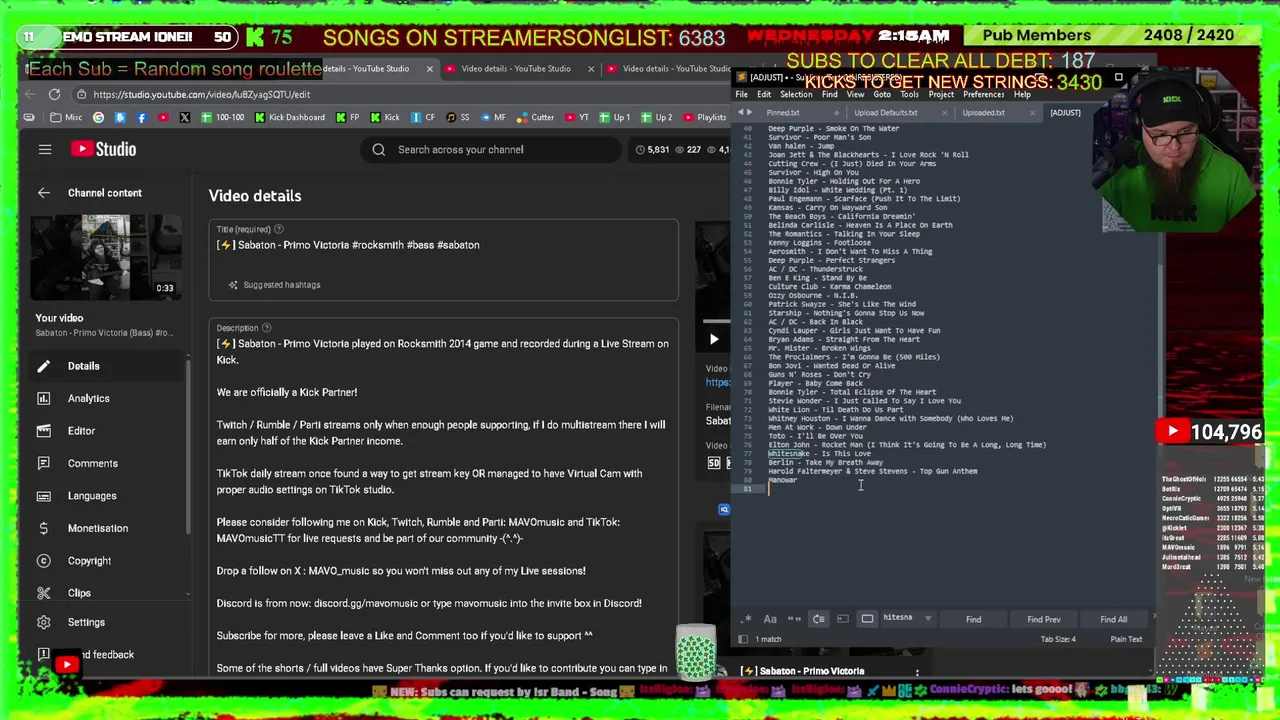Go back to Channel content with arrow

[x=43, y=193]
